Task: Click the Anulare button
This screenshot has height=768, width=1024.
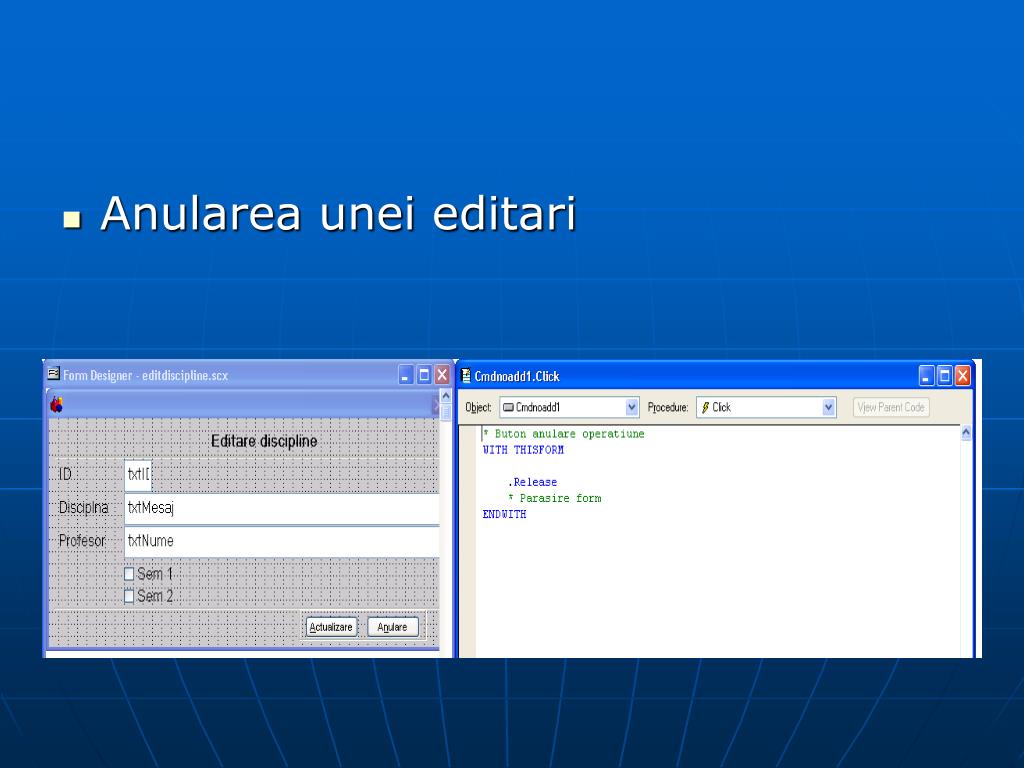Action: [392, 627]
